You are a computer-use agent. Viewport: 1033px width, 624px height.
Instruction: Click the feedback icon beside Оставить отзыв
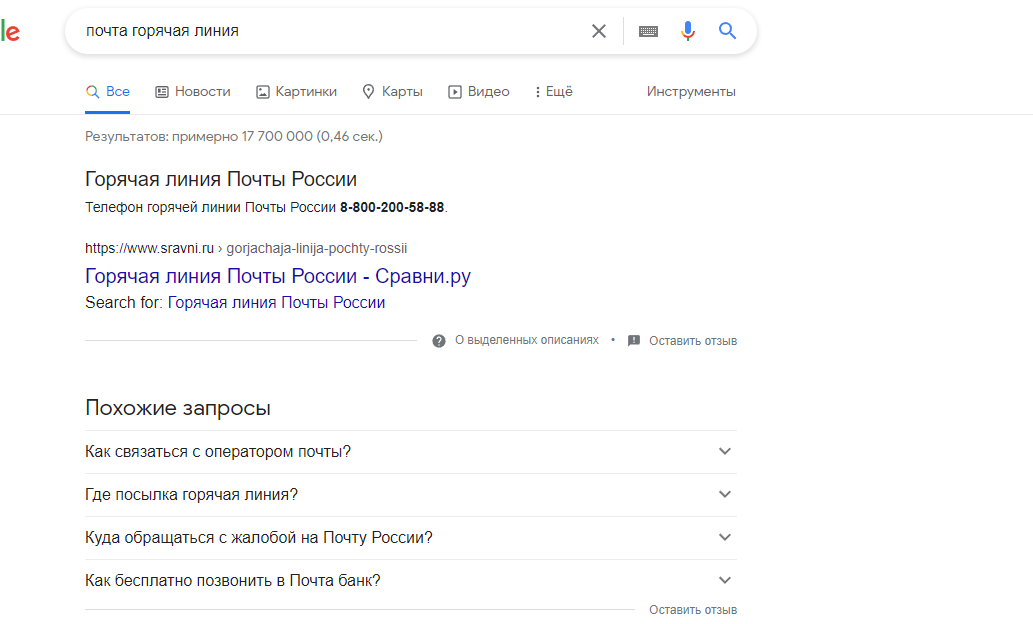(x=634, y=341)
